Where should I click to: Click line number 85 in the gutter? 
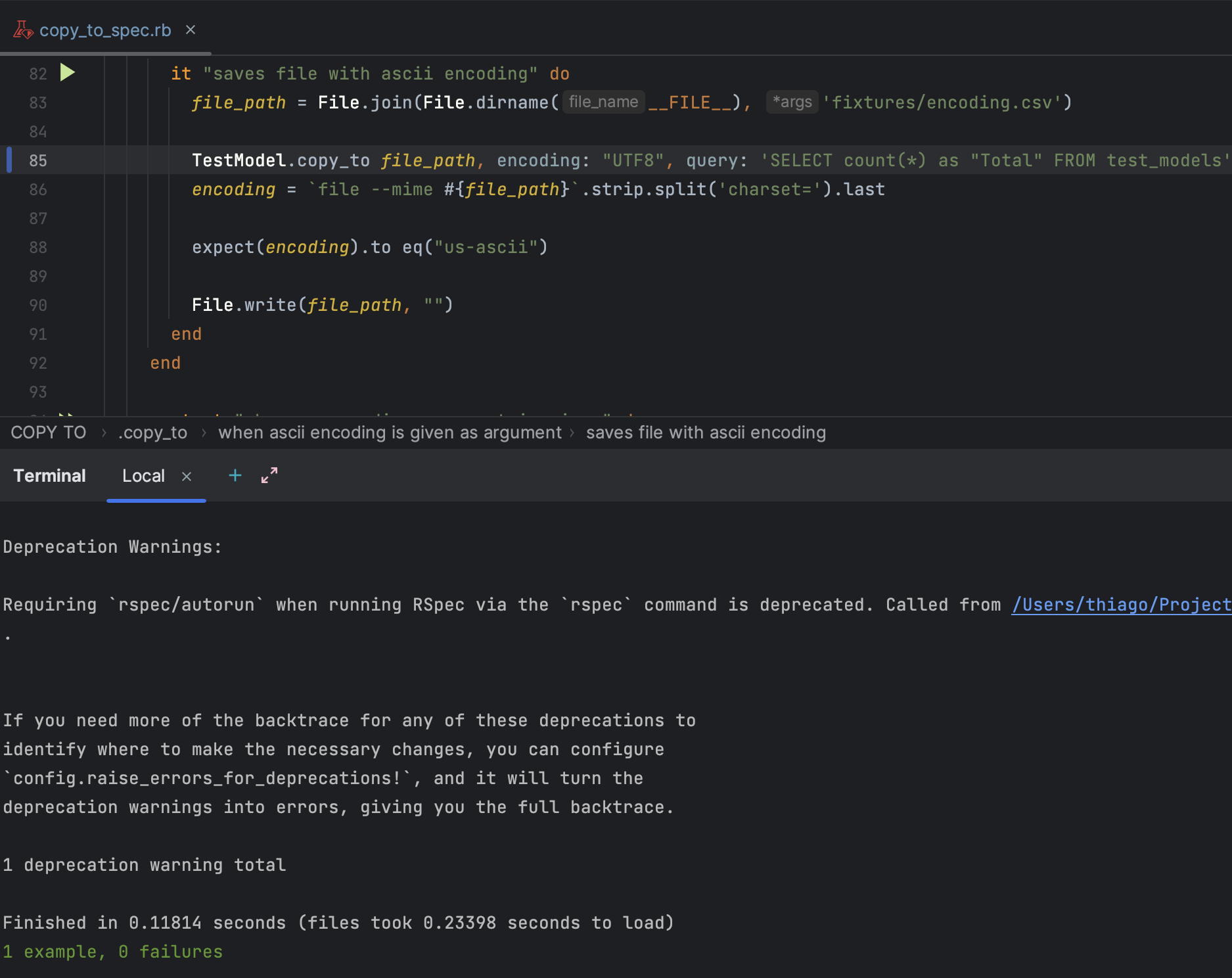click(38, 160)
